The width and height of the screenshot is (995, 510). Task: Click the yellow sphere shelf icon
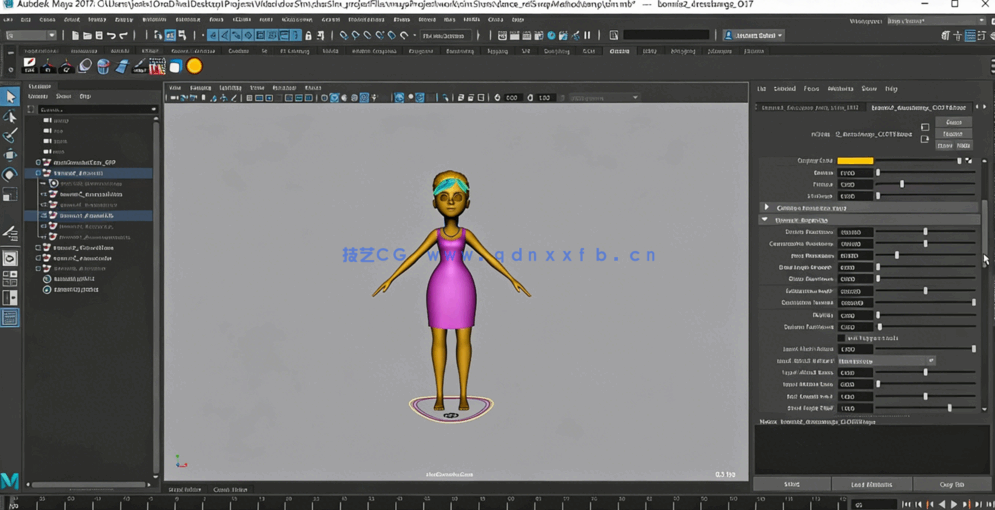(x=194, y=67)
